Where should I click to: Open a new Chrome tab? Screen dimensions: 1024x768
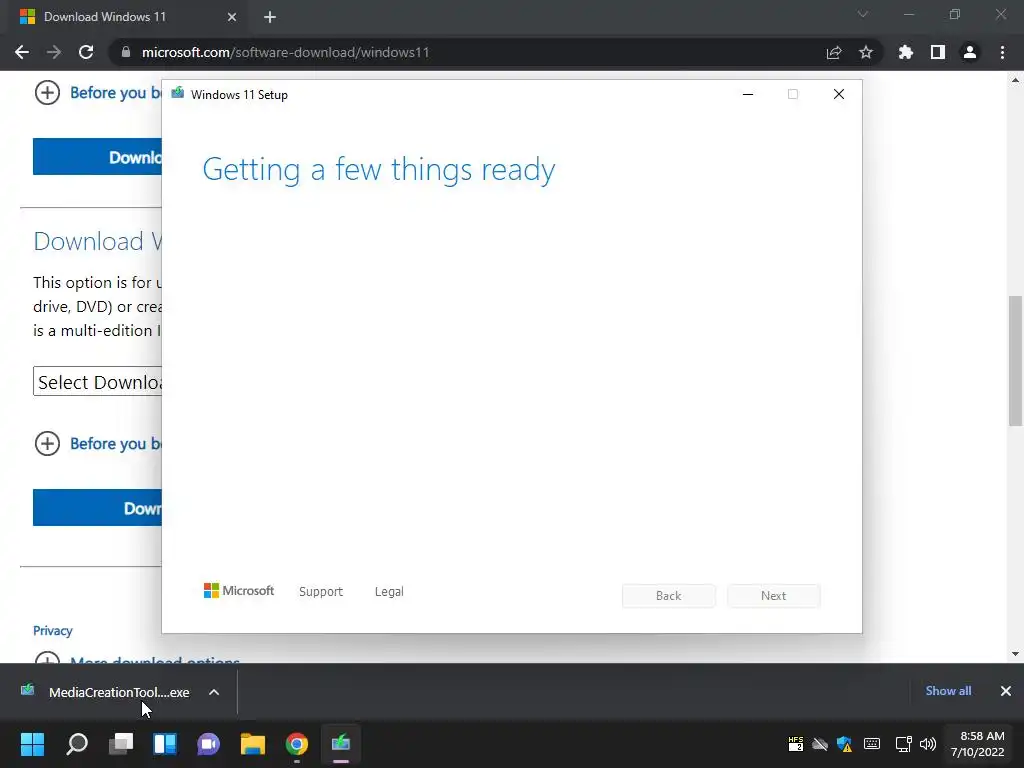(270, 17)
